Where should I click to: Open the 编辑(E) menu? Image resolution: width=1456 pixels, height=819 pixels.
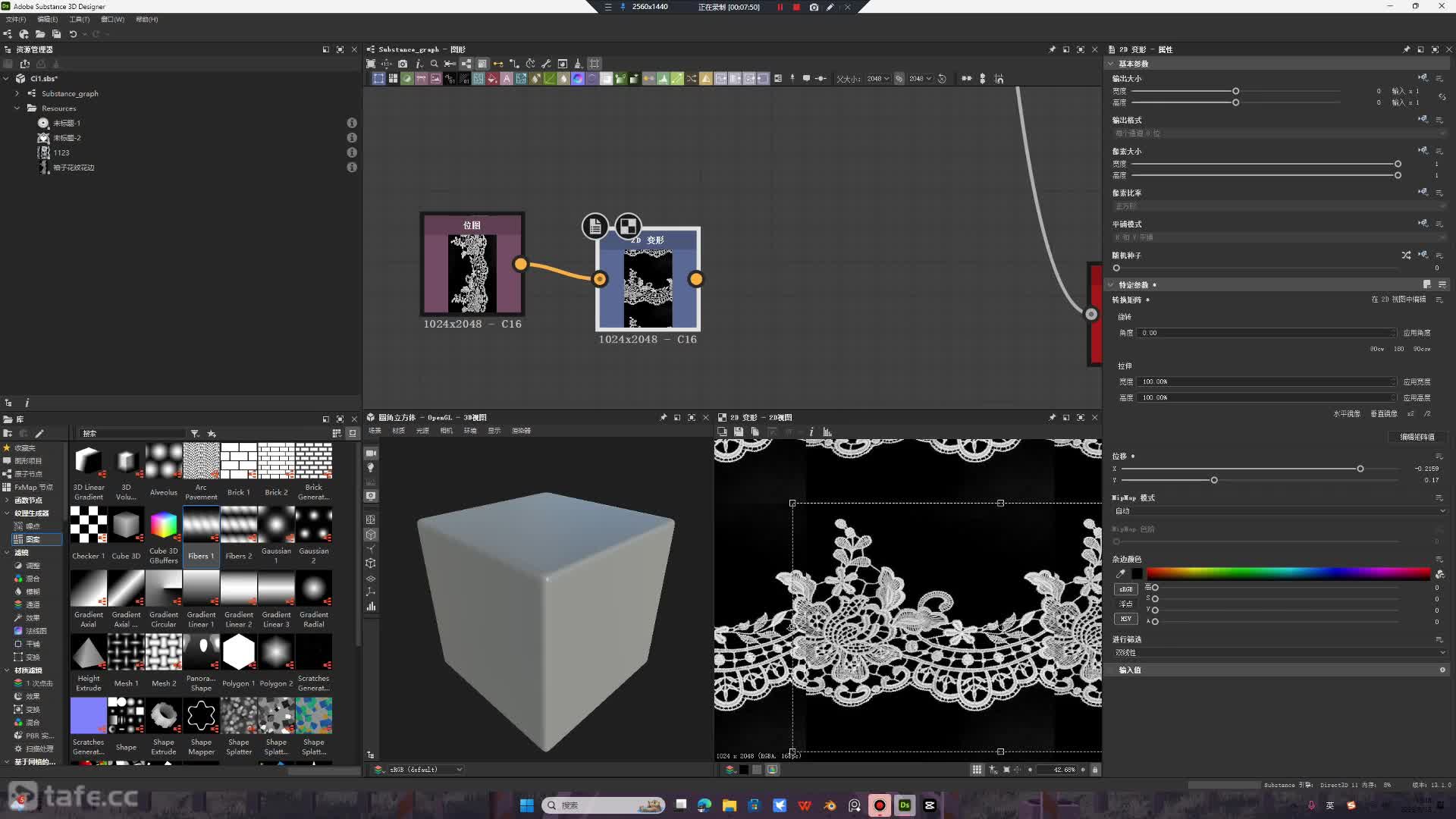coord(48,20)
